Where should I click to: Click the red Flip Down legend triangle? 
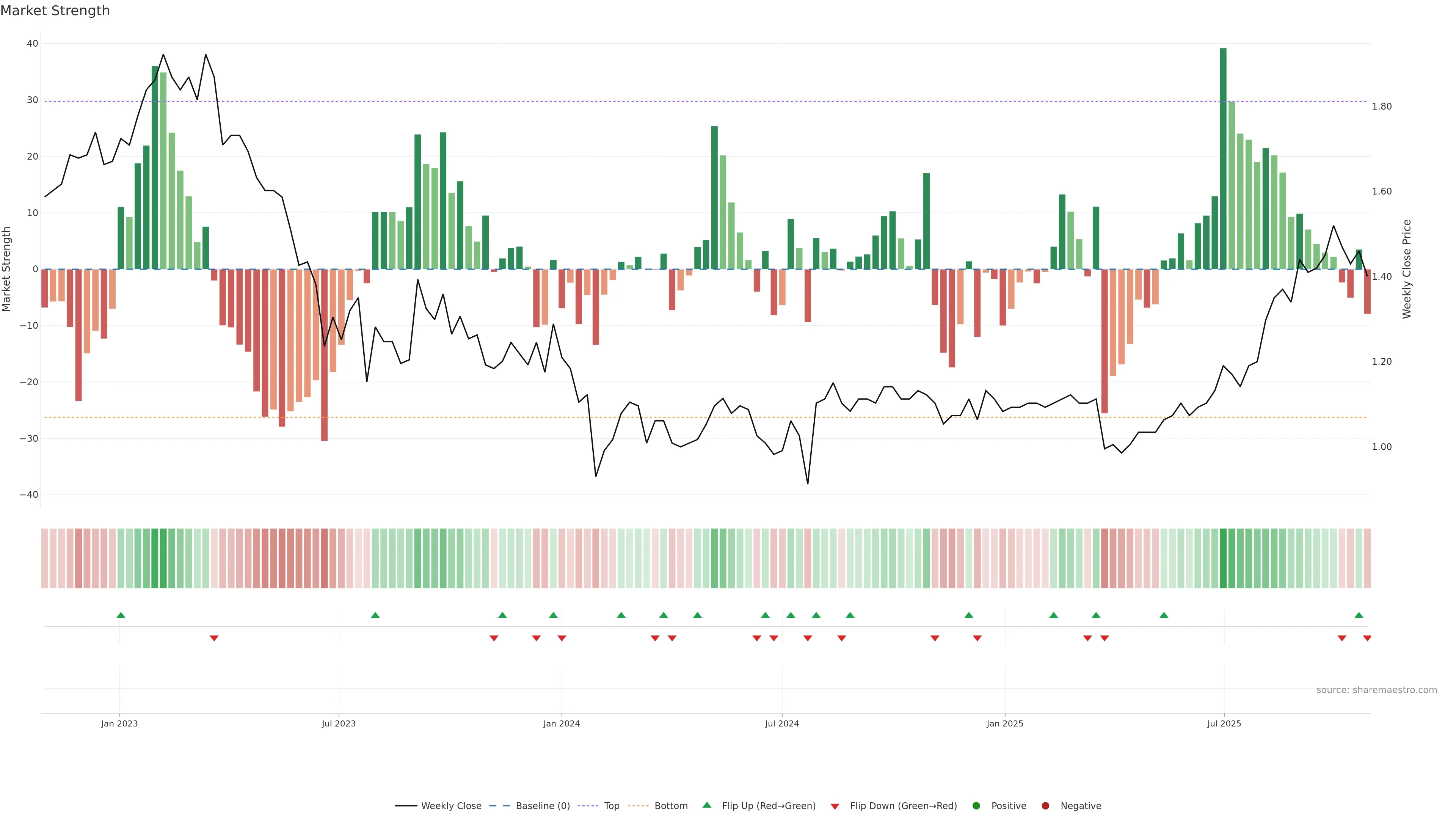coord(835,806)
